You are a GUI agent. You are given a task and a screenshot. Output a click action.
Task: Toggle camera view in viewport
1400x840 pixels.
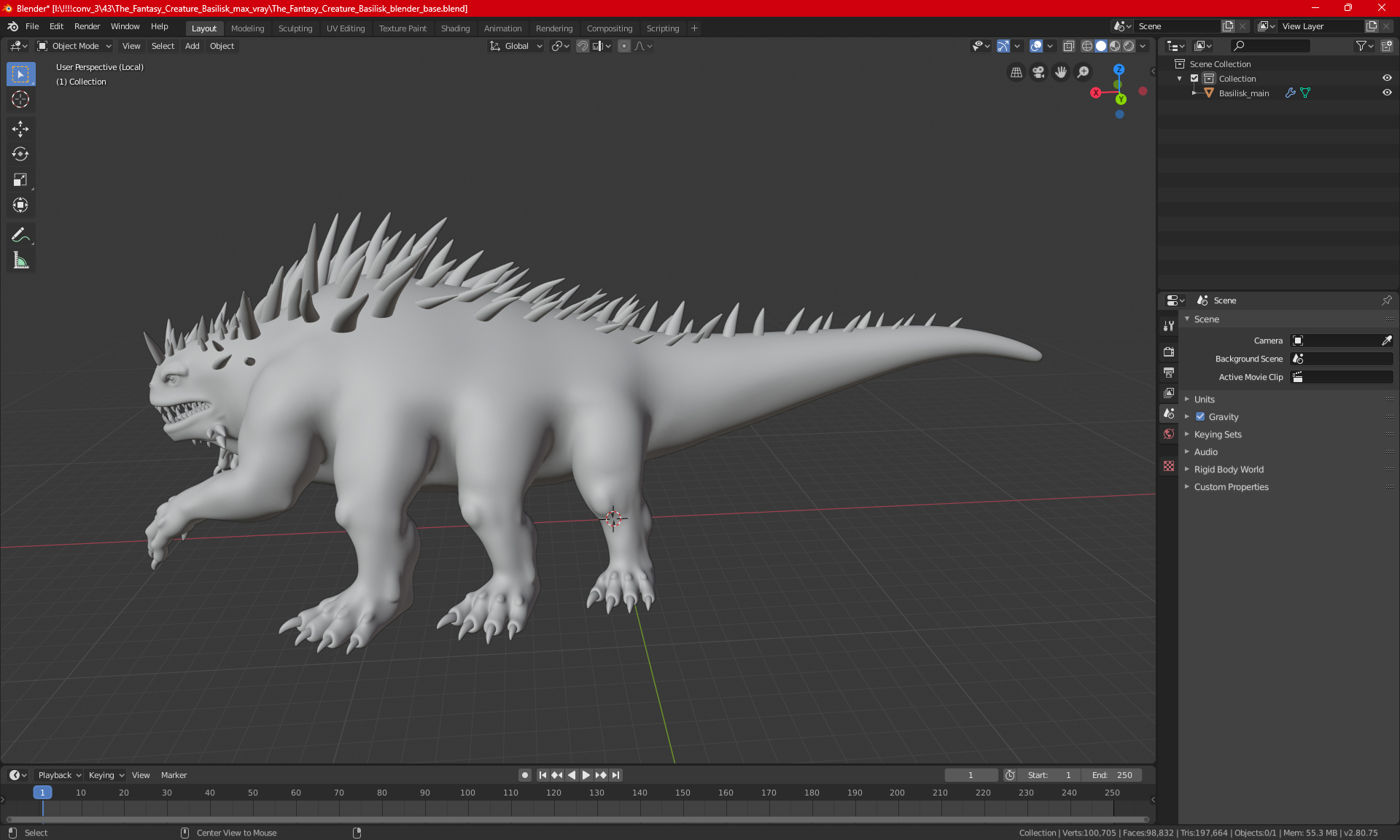[x=1038, y=72]
